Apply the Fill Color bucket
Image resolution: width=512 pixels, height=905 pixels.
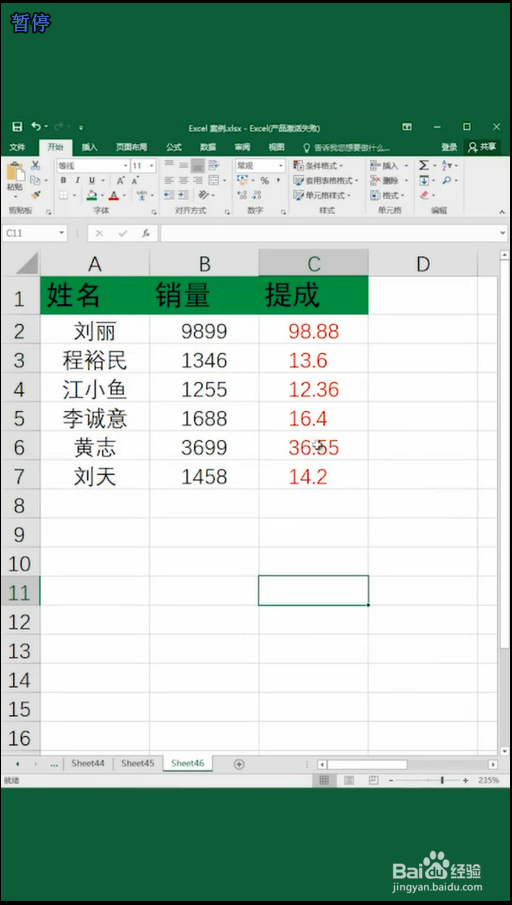[92, 196]
